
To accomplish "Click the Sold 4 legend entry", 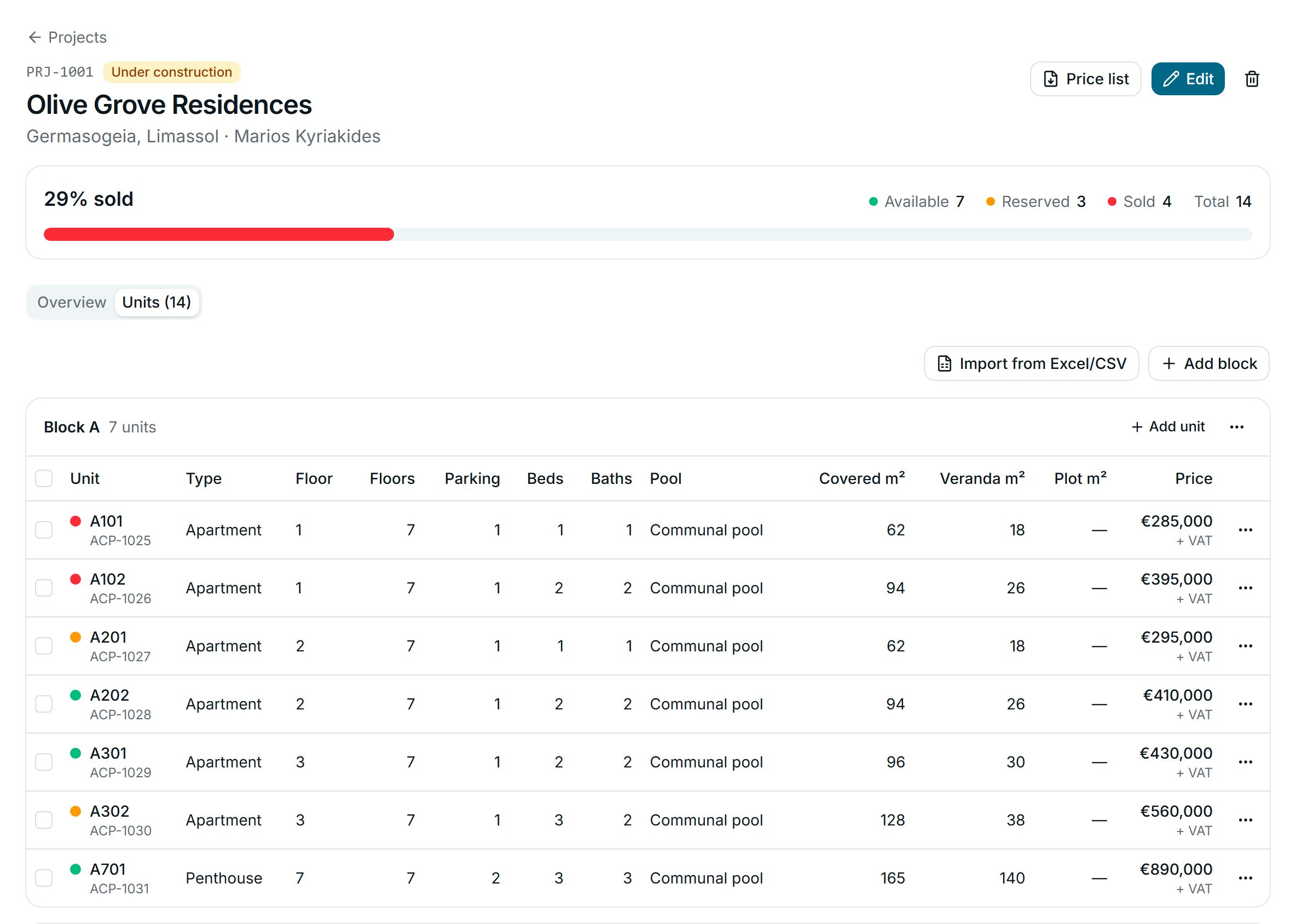I will pos(1139,202).
